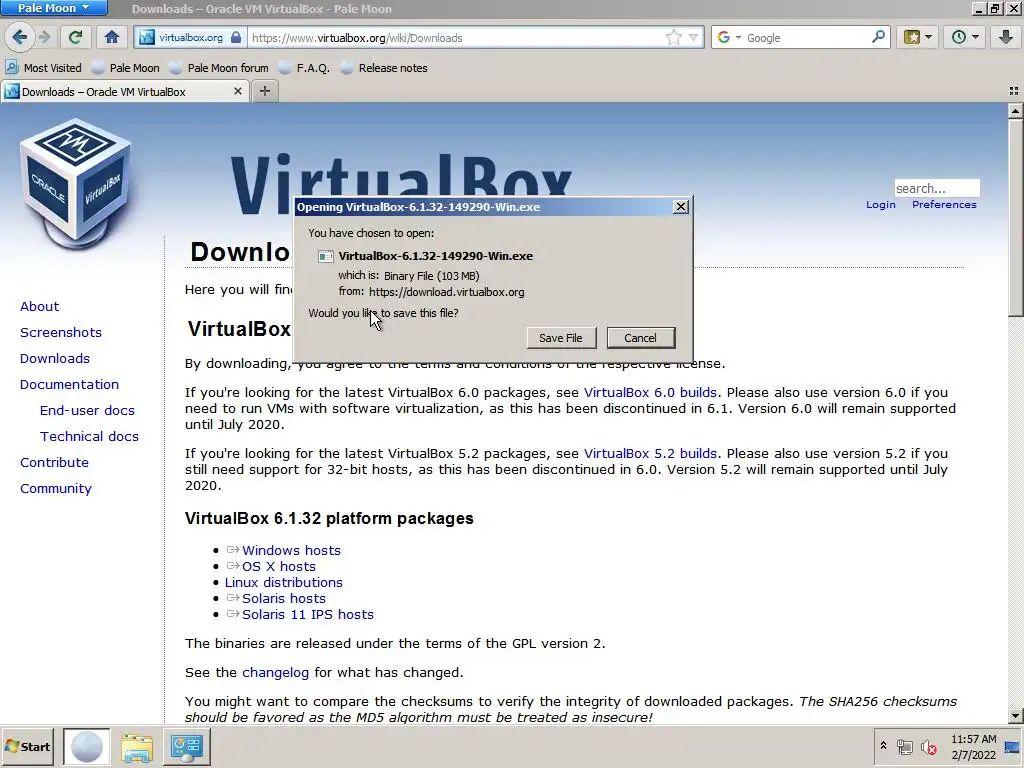Screen dimensions: 1024x768
Task: Open the Pale Moon application menu
Action: click(x=53, y=8)
